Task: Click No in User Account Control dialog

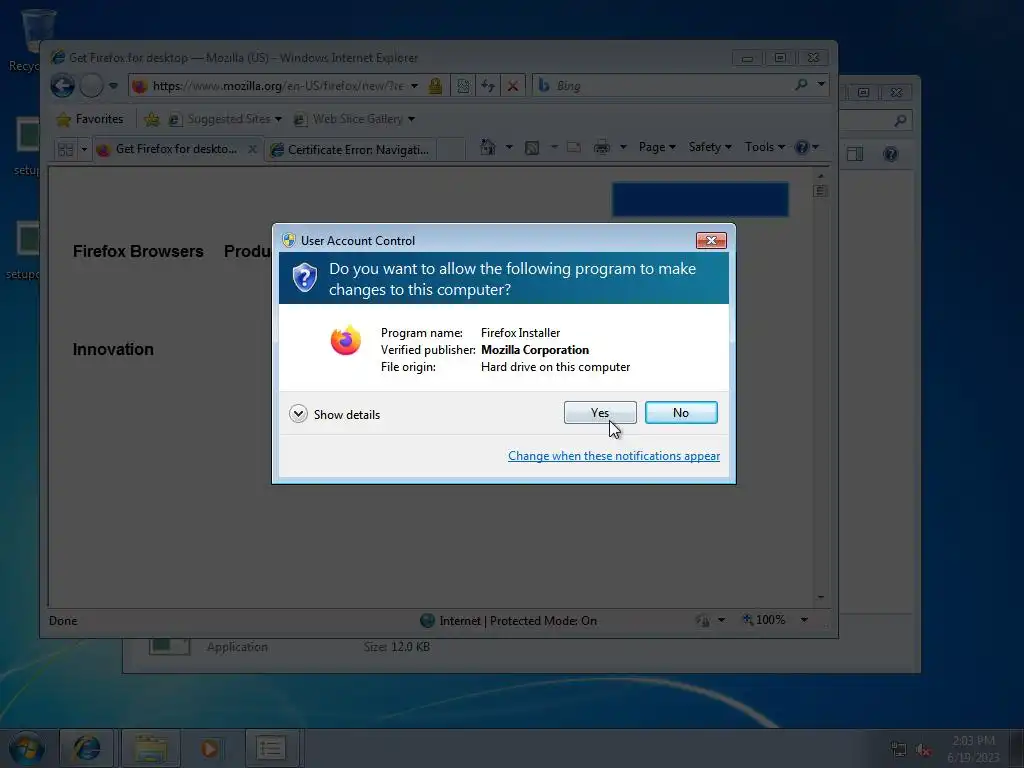Action: coord(680,413)
